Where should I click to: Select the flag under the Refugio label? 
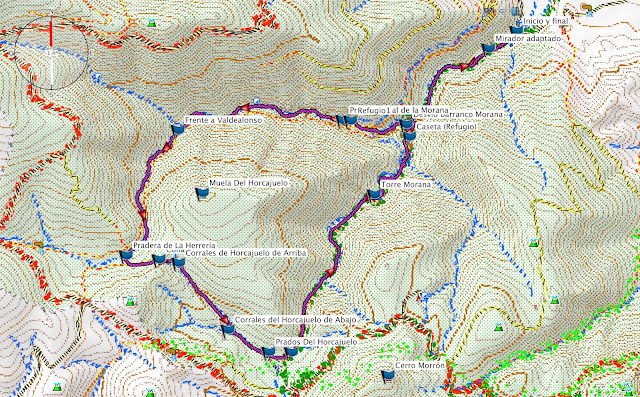coord(350,120)
